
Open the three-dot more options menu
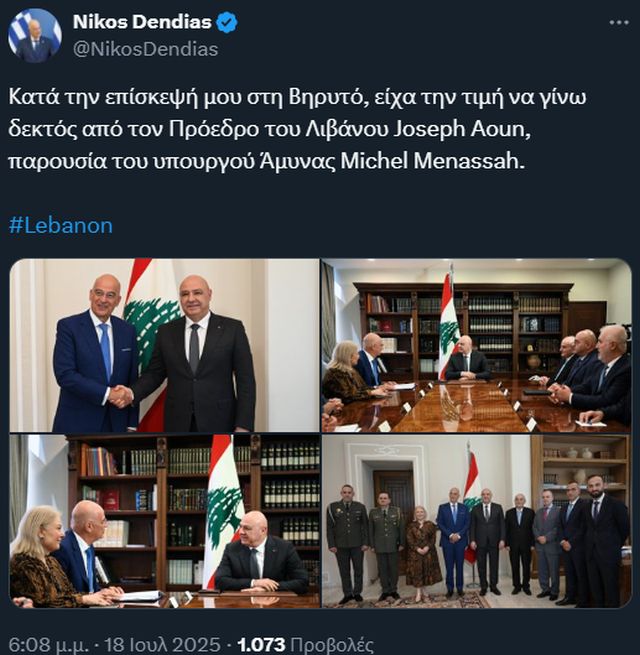coord(619,23)
